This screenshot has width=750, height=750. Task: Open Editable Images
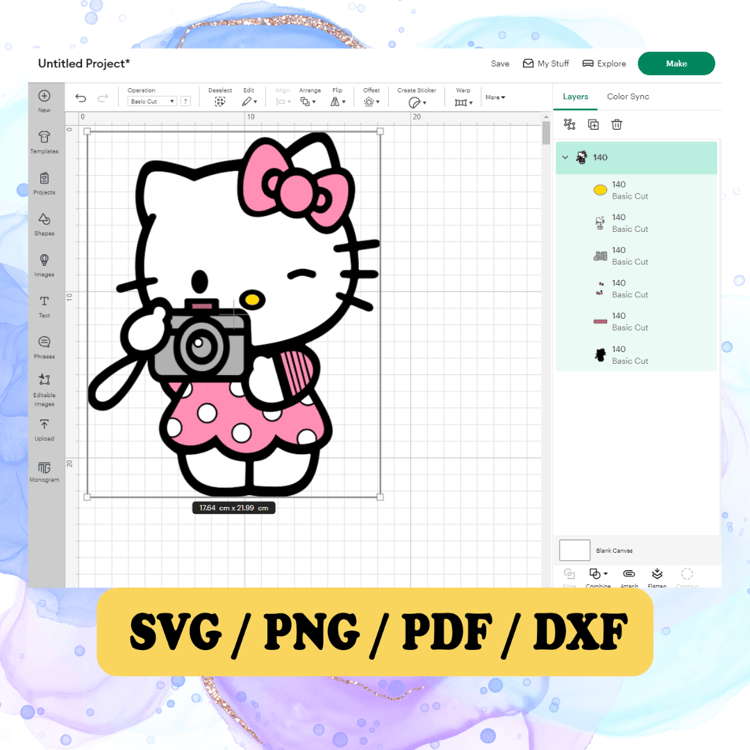coord(44,380)
